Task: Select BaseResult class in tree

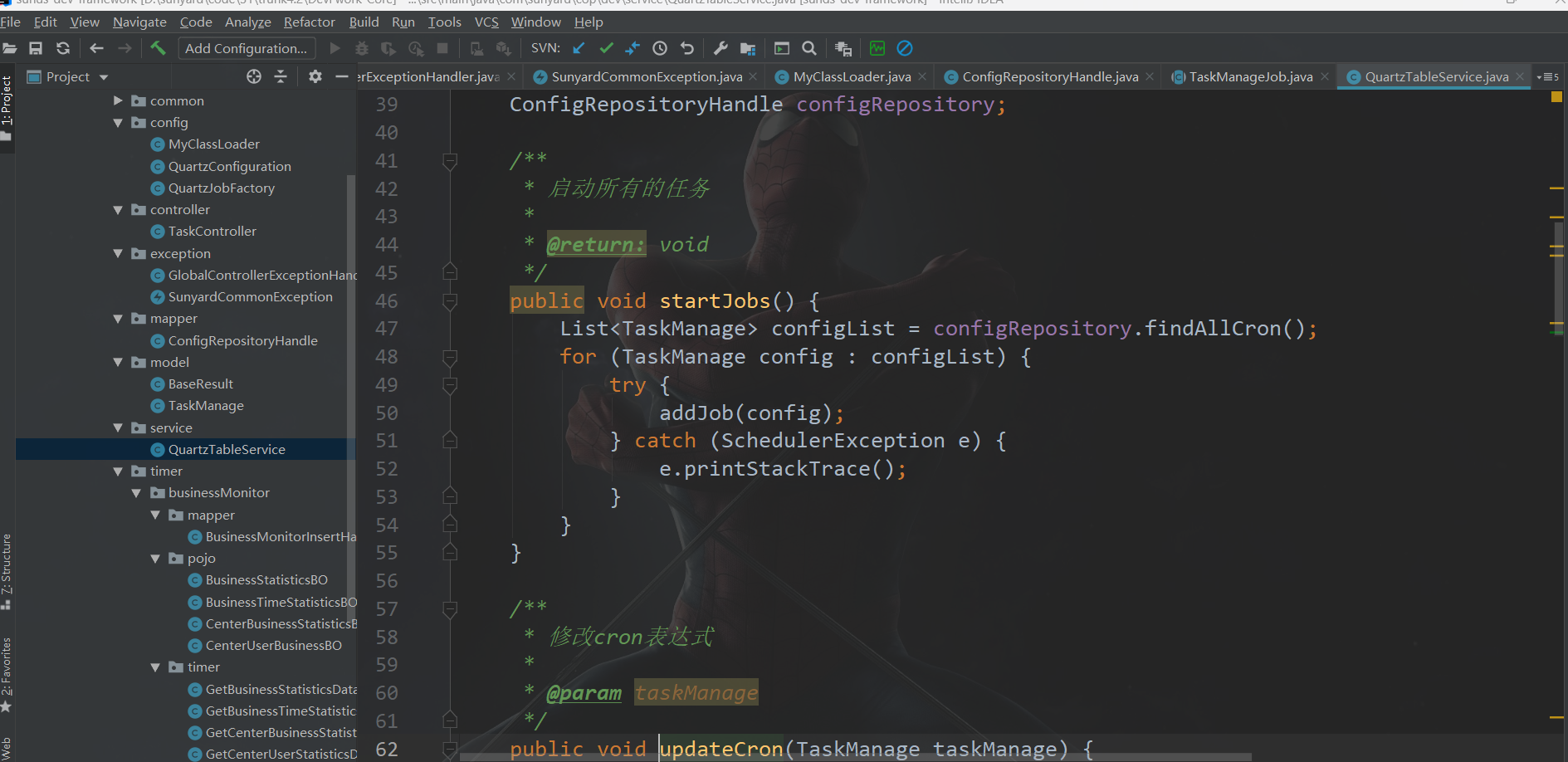Action: [x=201, y=384]
